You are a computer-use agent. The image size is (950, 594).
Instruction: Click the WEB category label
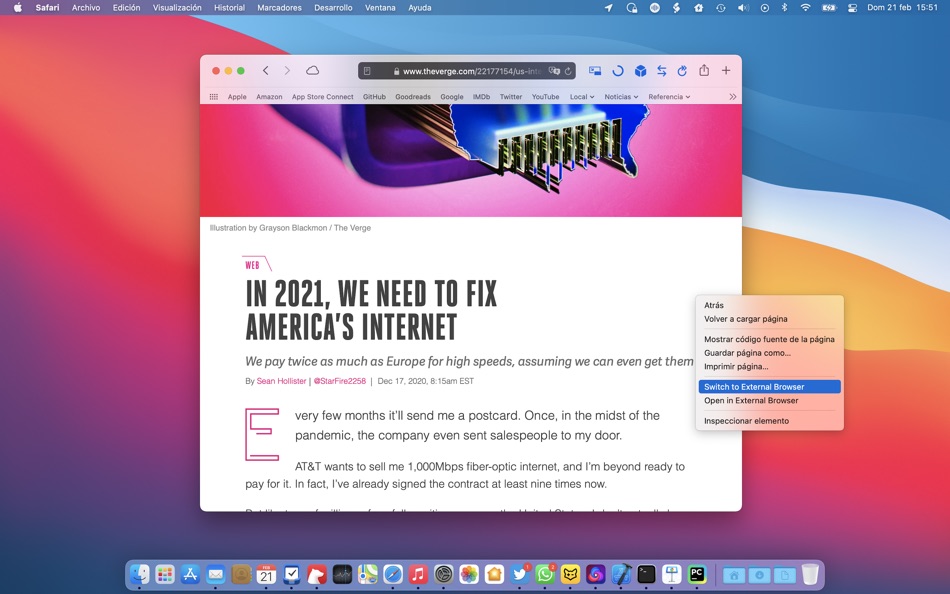tap(253, 265)
